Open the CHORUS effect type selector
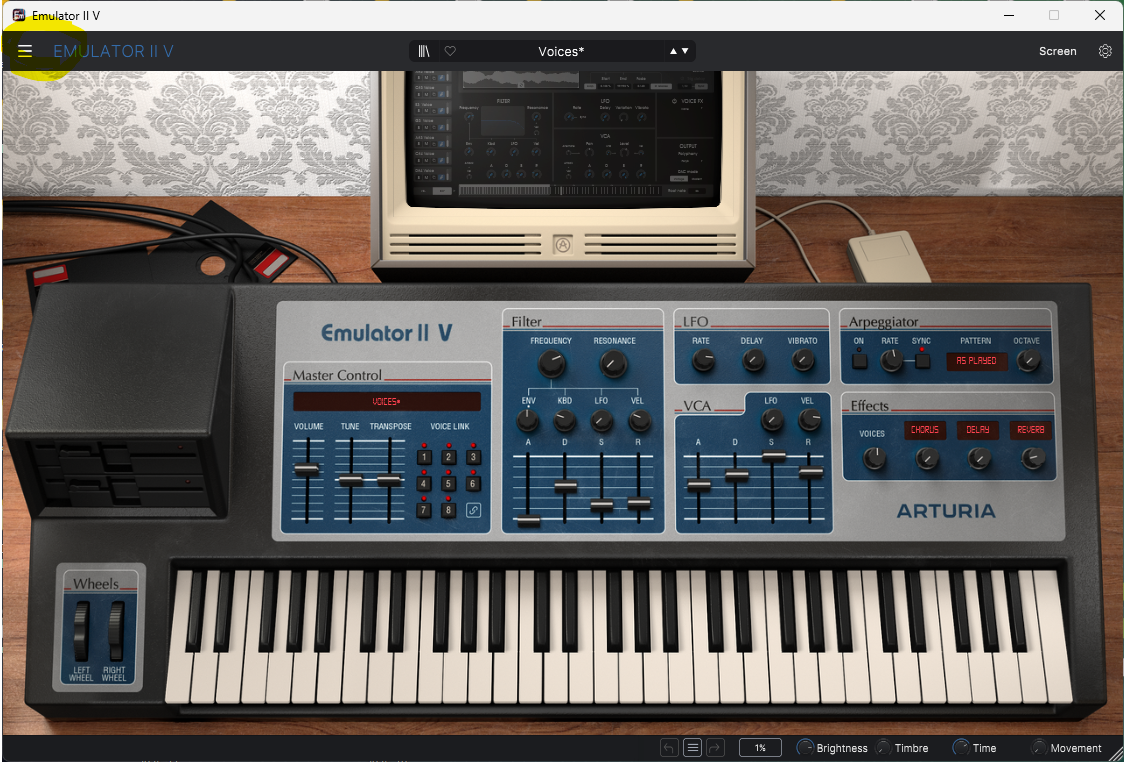Viewport: 1124px width, 762px height. tap(925, 430)
